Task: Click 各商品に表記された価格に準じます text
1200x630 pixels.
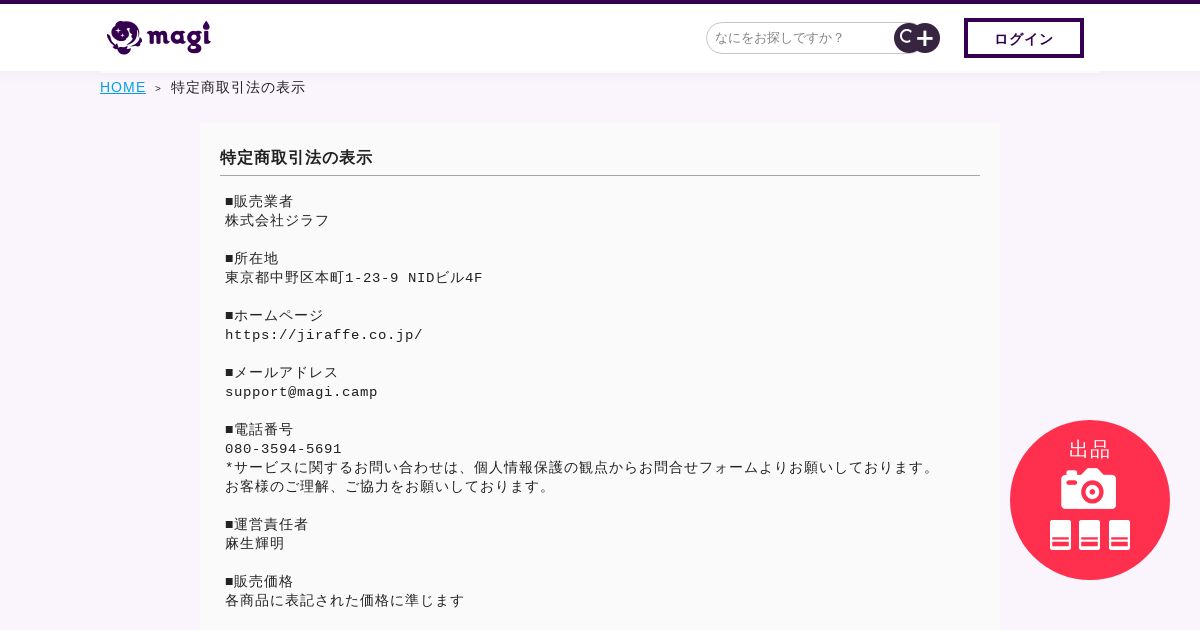Action: pos(345,600)
